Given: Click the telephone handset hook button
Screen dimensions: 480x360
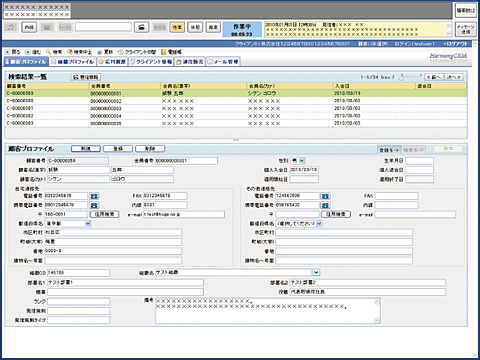Looking at the screenshot, I should point(142,27).
